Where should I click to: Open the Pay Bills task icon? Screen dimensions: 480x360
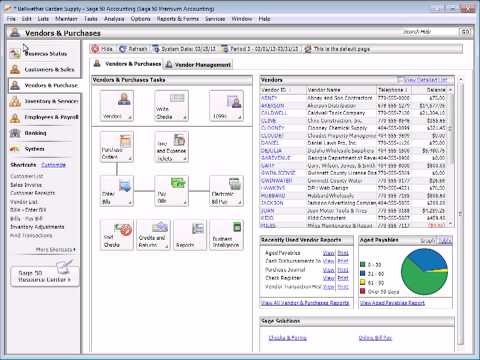pos(171,191)
